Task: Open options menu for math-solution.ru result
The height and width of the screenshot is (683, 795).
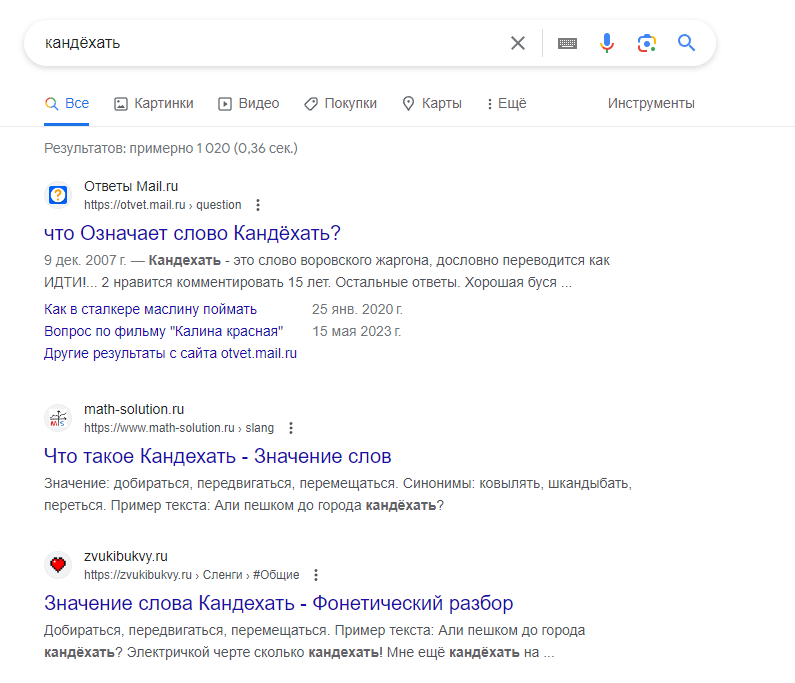Action: point(290,428)
